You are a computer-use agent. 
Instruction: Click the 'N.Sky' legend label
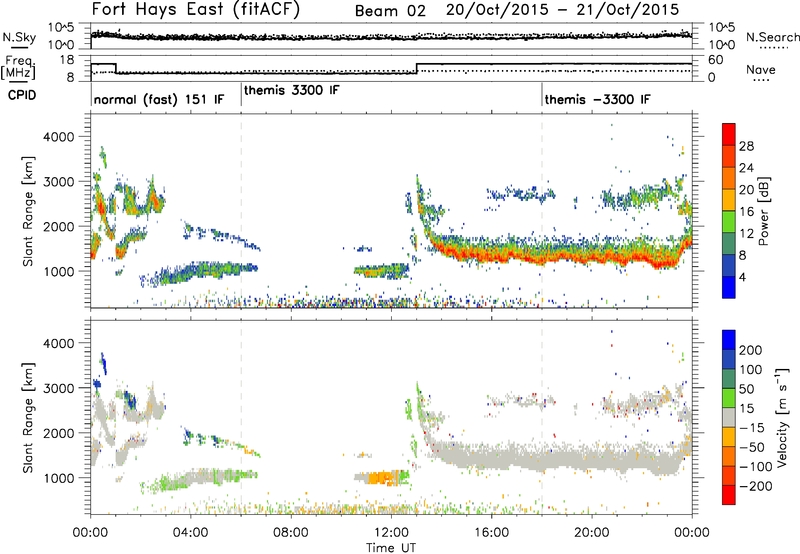point(19,37)
